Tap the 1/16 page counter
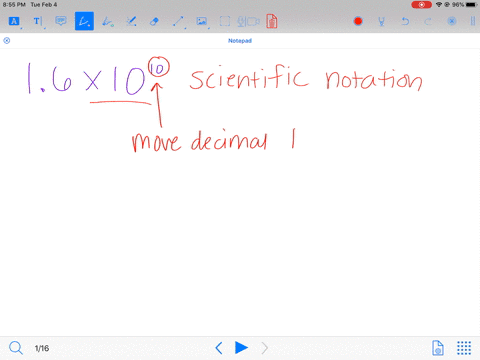Screen dimensions: 480x360 pos(42,348)
